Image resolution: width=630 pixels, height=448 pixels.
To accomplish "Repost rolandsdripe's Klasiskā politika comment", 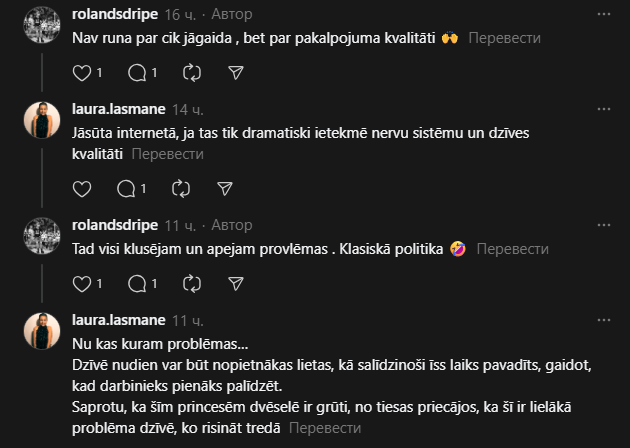I will (x=193, y=283).
